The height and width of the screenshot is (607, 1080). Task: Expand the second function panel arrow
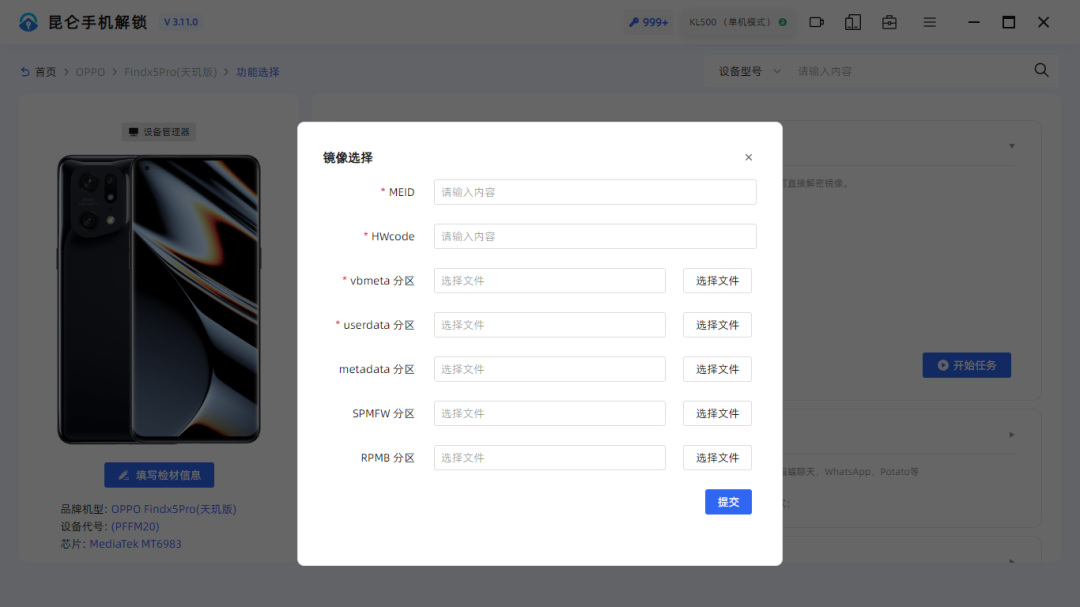click(x=1012, y=435)
